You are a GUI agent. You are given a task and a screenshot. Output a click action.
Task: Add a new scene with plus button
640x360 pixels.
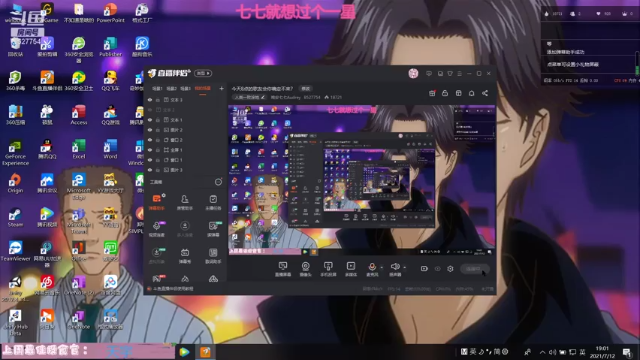pyautogui.click(x=221, y=89)
